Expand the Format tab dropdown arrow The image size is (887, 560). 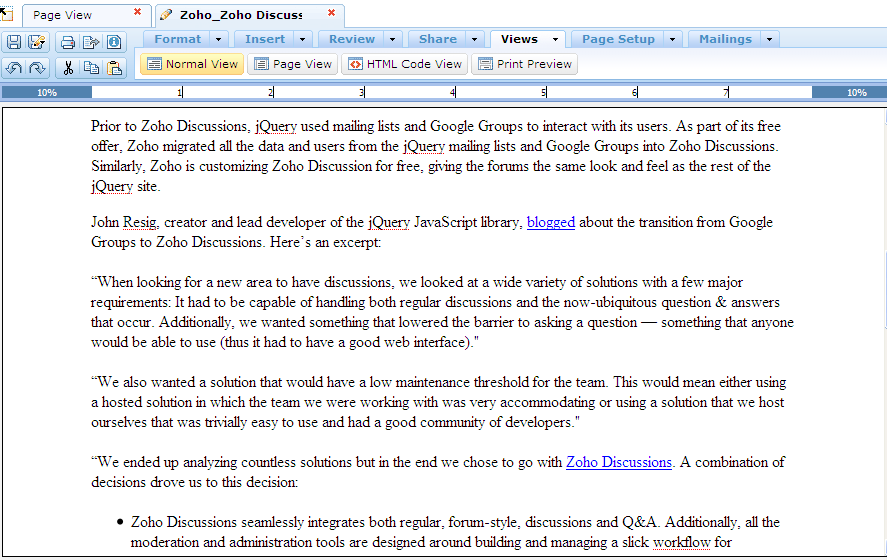click(220, 39)
